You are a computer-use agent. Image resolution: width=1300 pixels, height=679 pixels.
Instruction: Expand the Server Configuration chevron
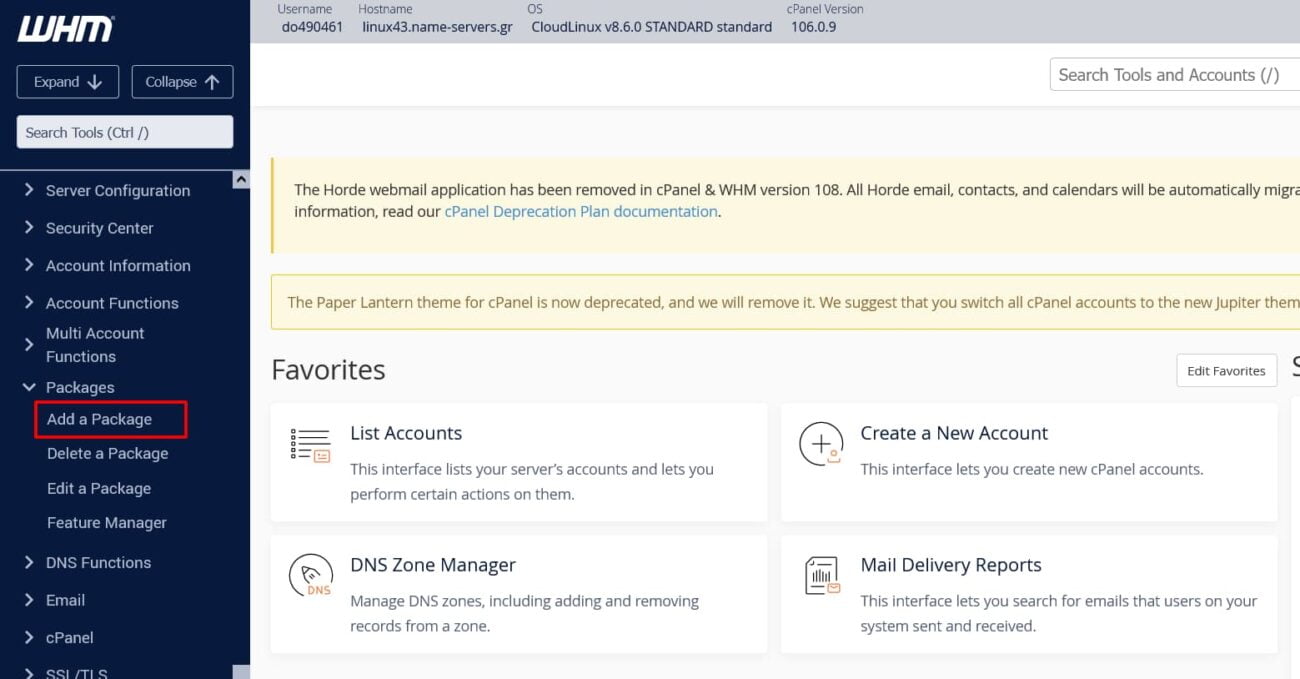pyautogui.click(x=28, y=190)
